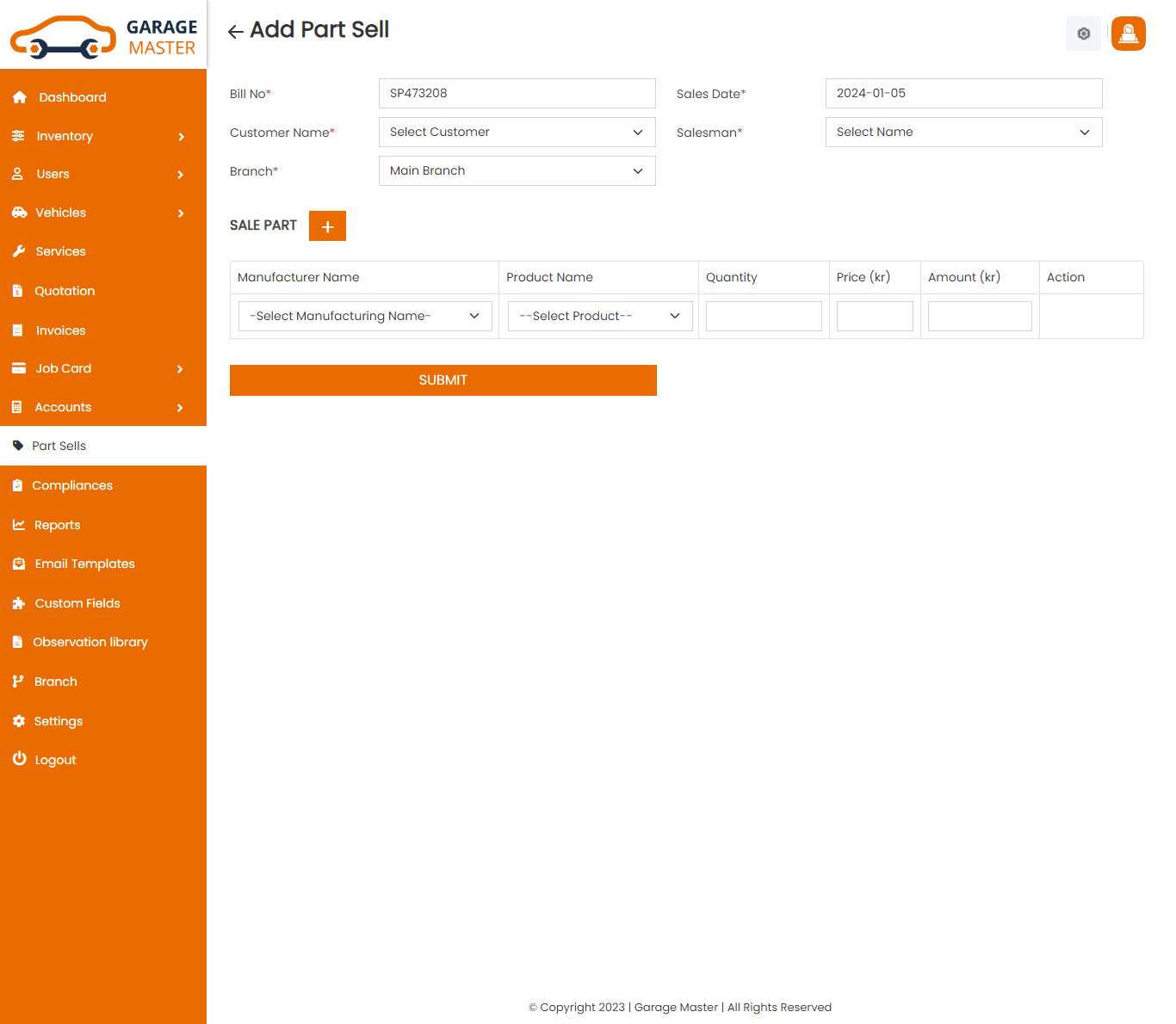
Task: Focus the Quantity input field
Action: point(764,316)
